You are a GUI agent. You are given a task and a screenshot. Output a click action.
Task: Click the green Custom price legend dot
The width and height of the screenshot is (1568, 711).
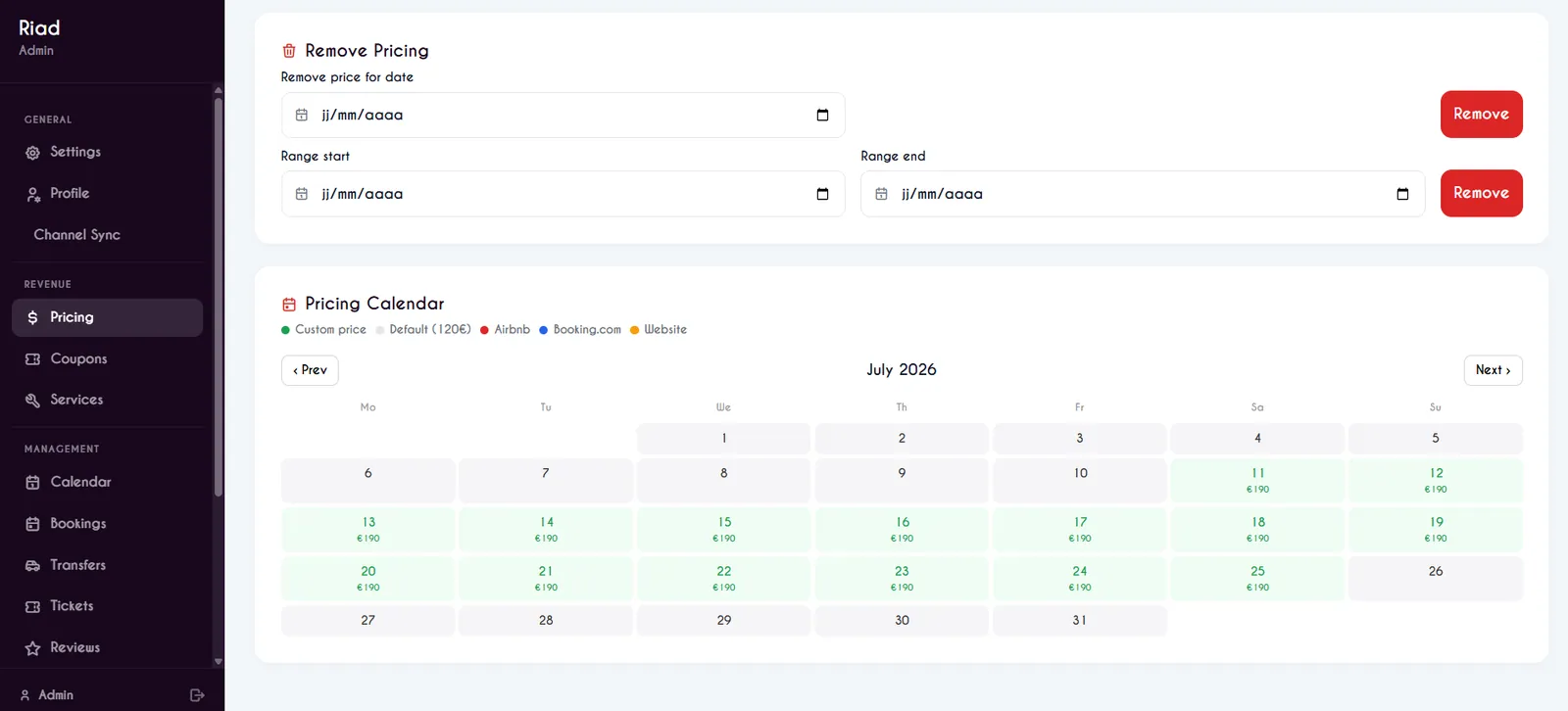point(286,330)
